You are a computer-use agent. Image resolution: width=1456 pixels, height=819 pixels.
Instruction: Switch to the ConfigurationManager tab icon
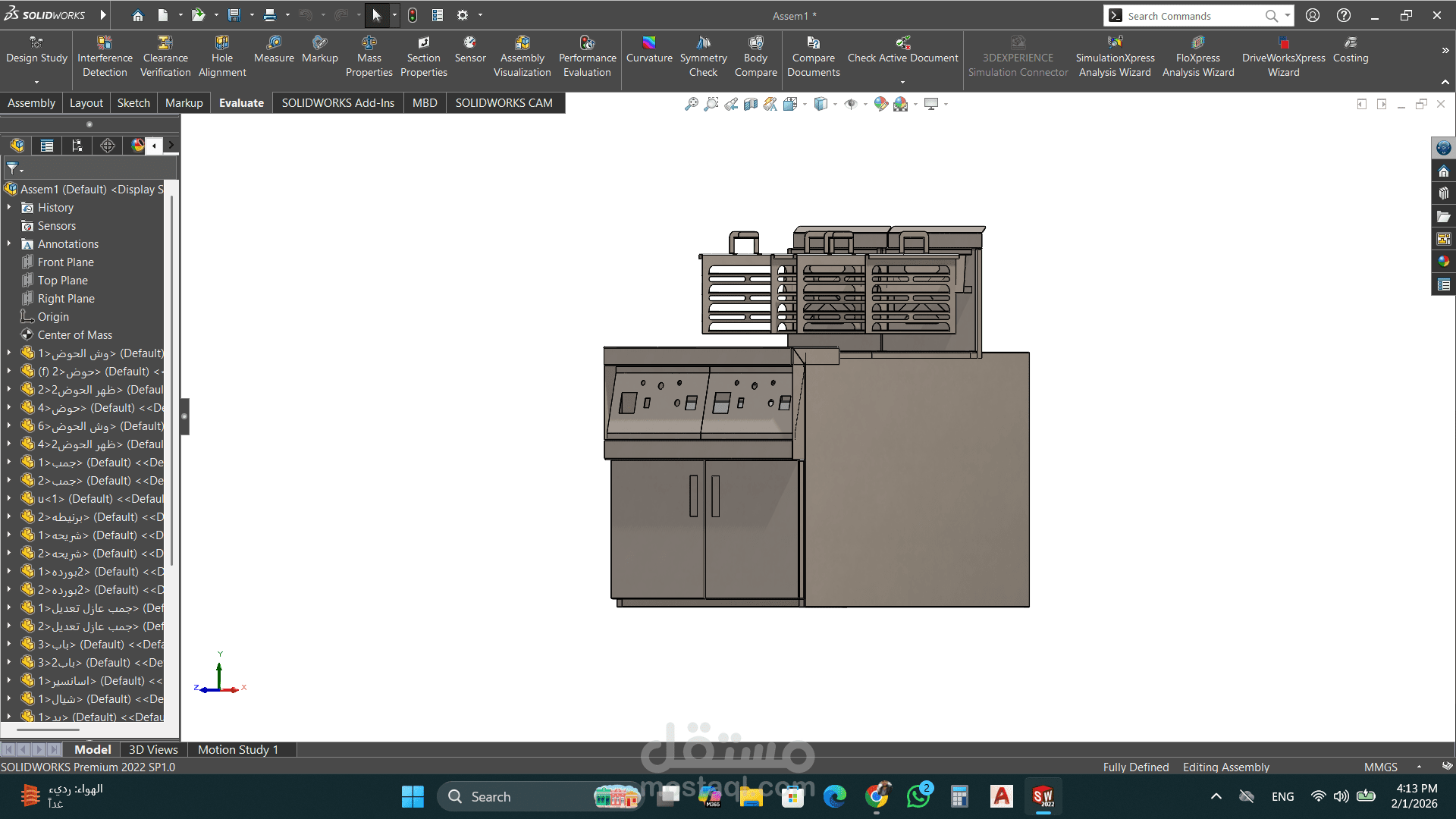click(x=77, y=146)
